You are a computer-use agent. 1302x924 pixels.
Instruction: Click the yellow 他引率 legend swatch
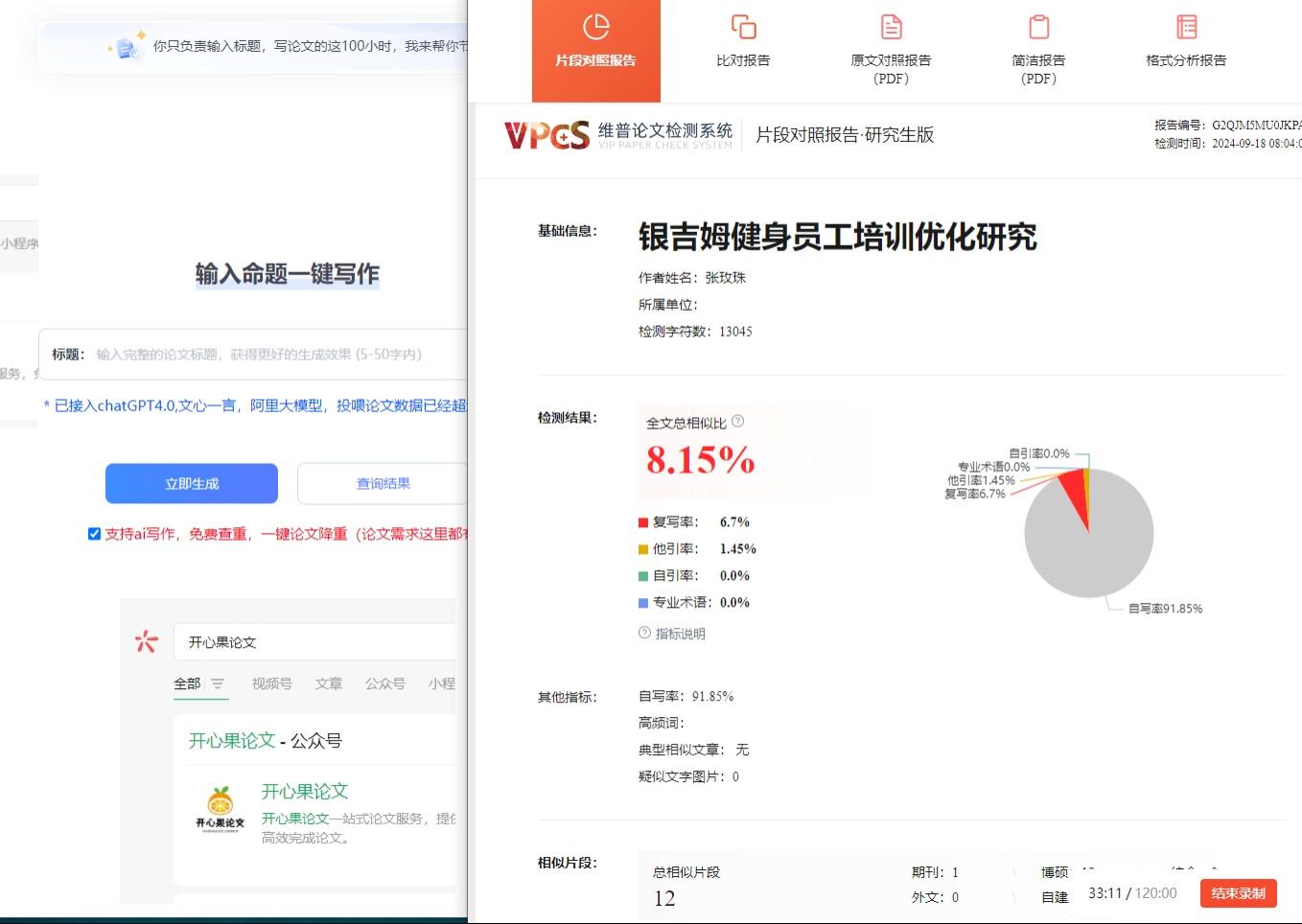[x=643, y=549]
